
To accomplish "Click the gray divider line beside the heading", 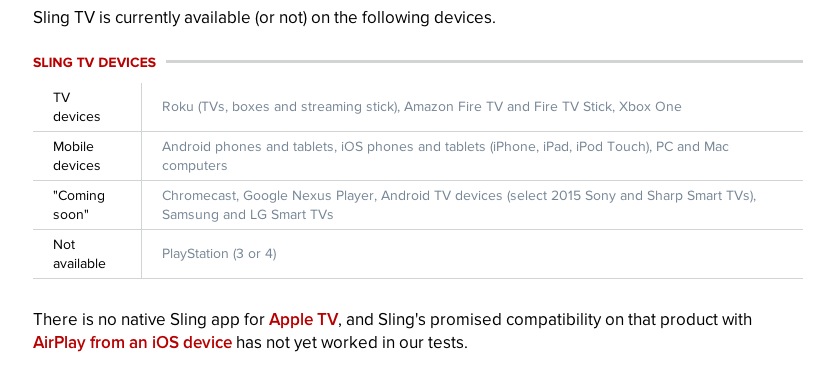I will click(x=484, y=62).
